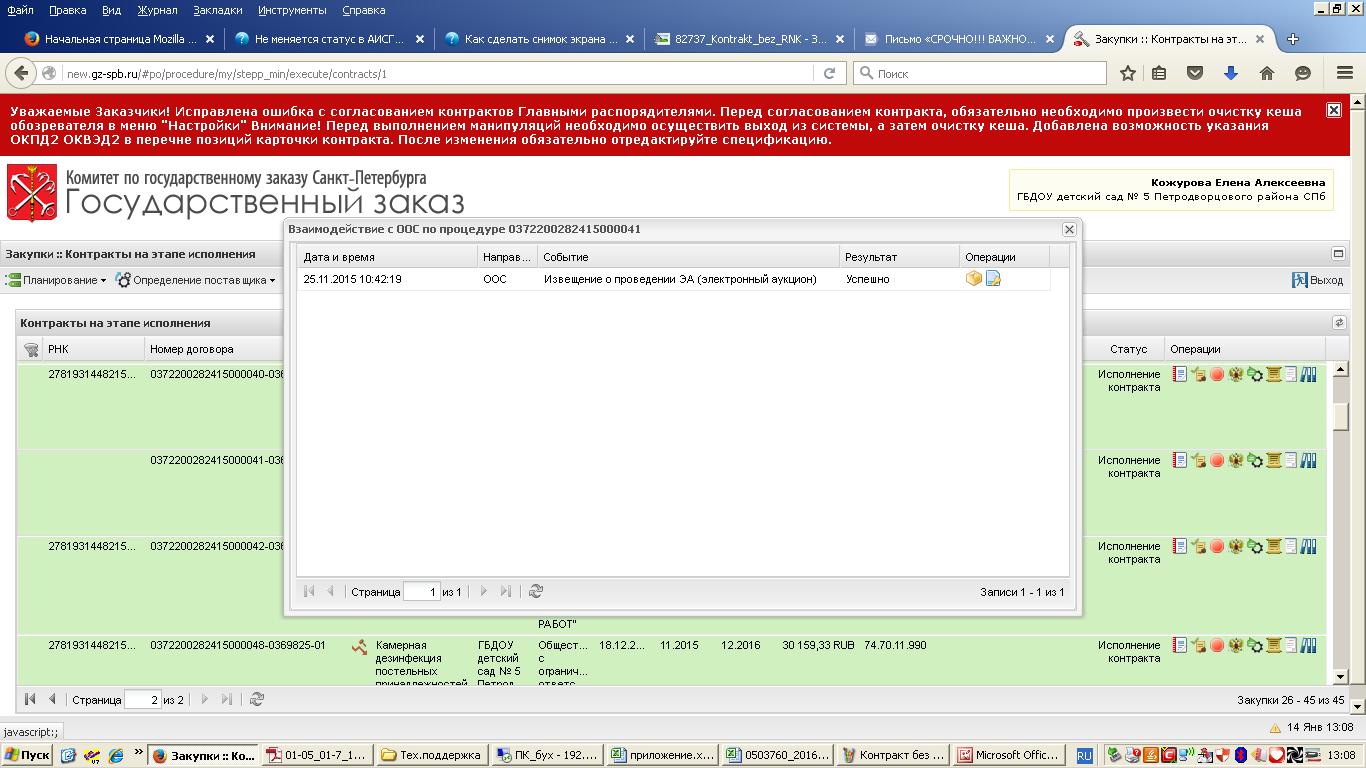The width and height of the screenshot is (1366, 768).
Task: Click the table filter icon near РНК
Action: click(x=31, y=349)
